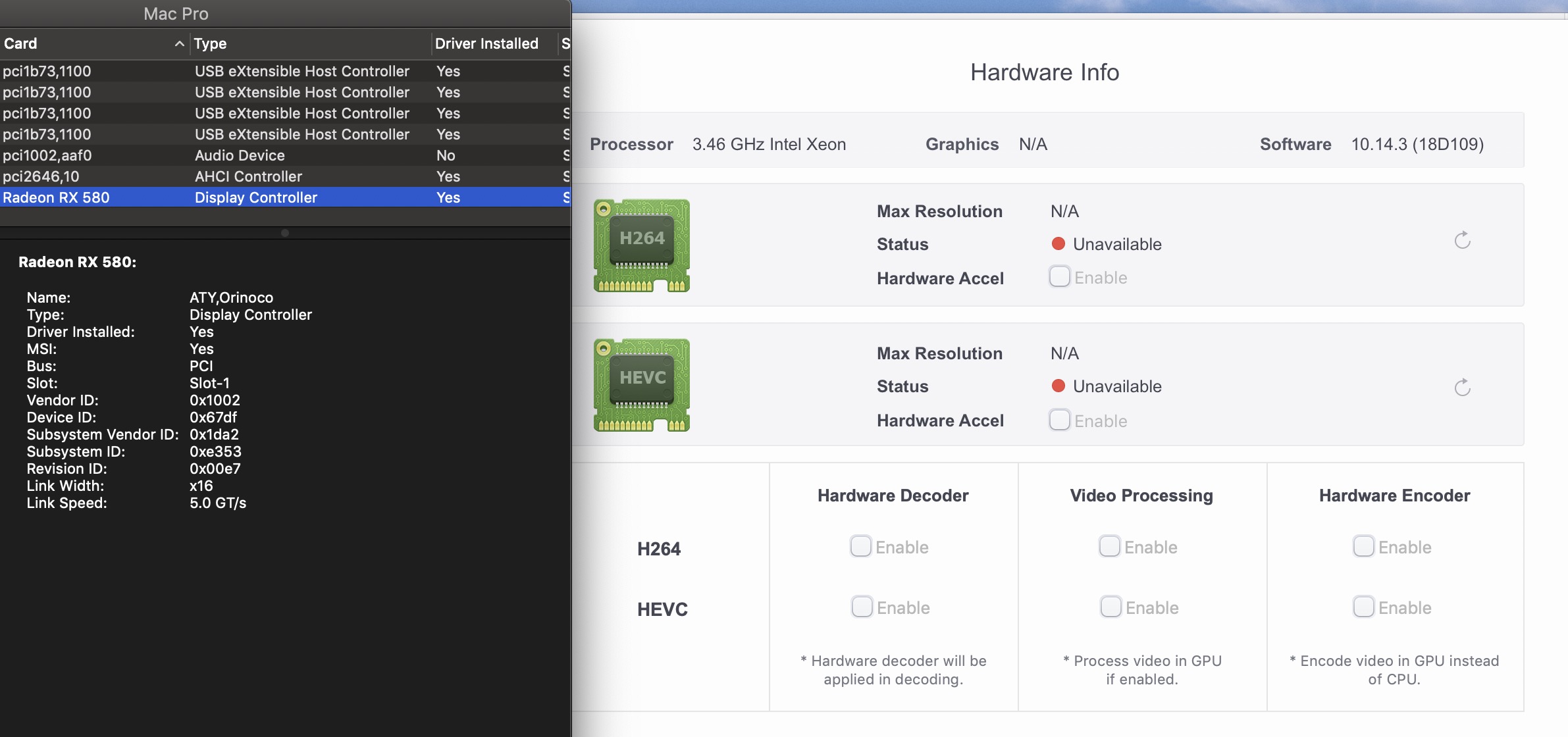Click the pane divider handle dot
This screenshot has width=1568, height=737.
pos(285,233)
